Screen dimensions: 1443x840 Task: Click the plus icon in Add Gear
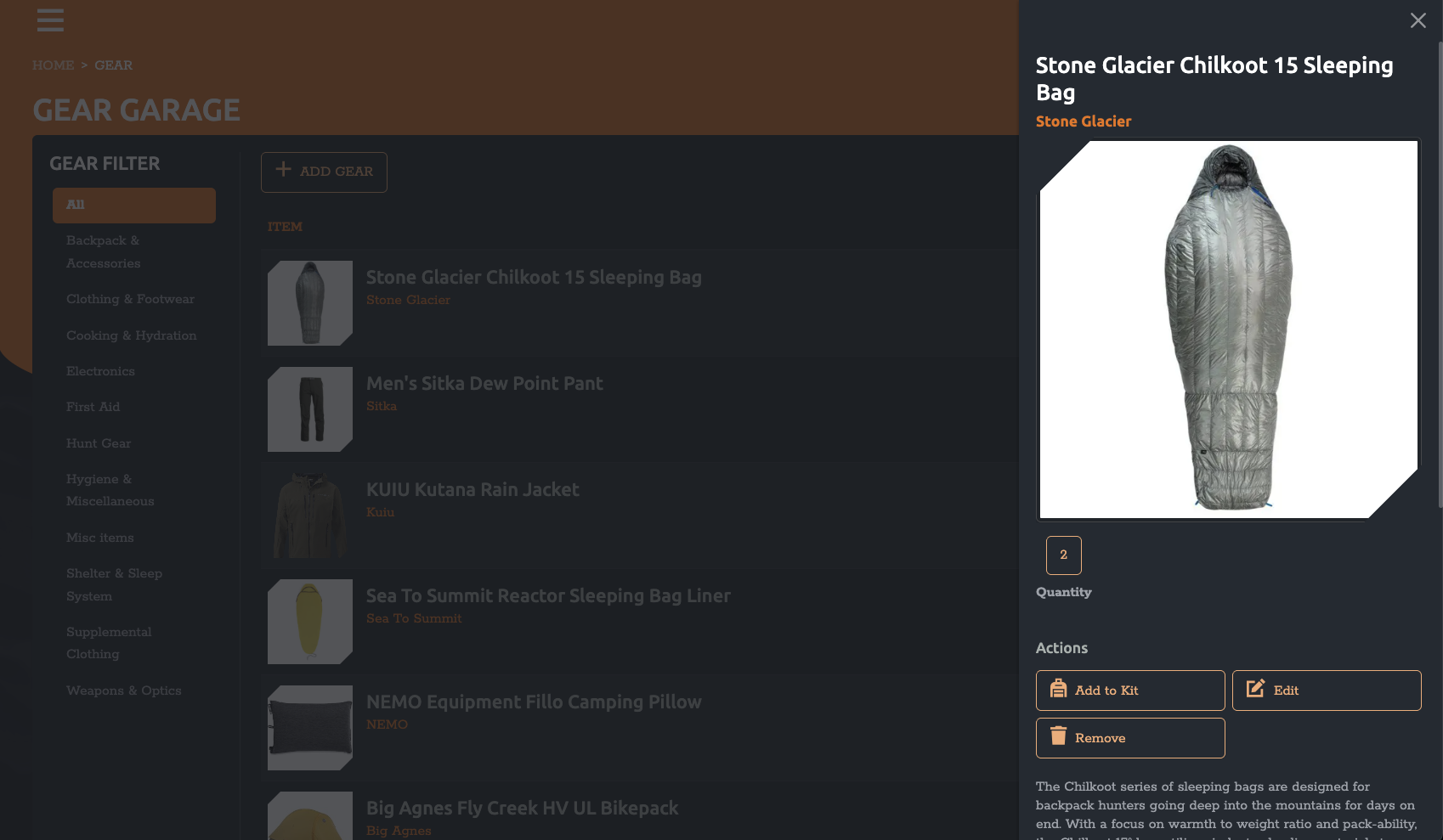tap(284, 170)
